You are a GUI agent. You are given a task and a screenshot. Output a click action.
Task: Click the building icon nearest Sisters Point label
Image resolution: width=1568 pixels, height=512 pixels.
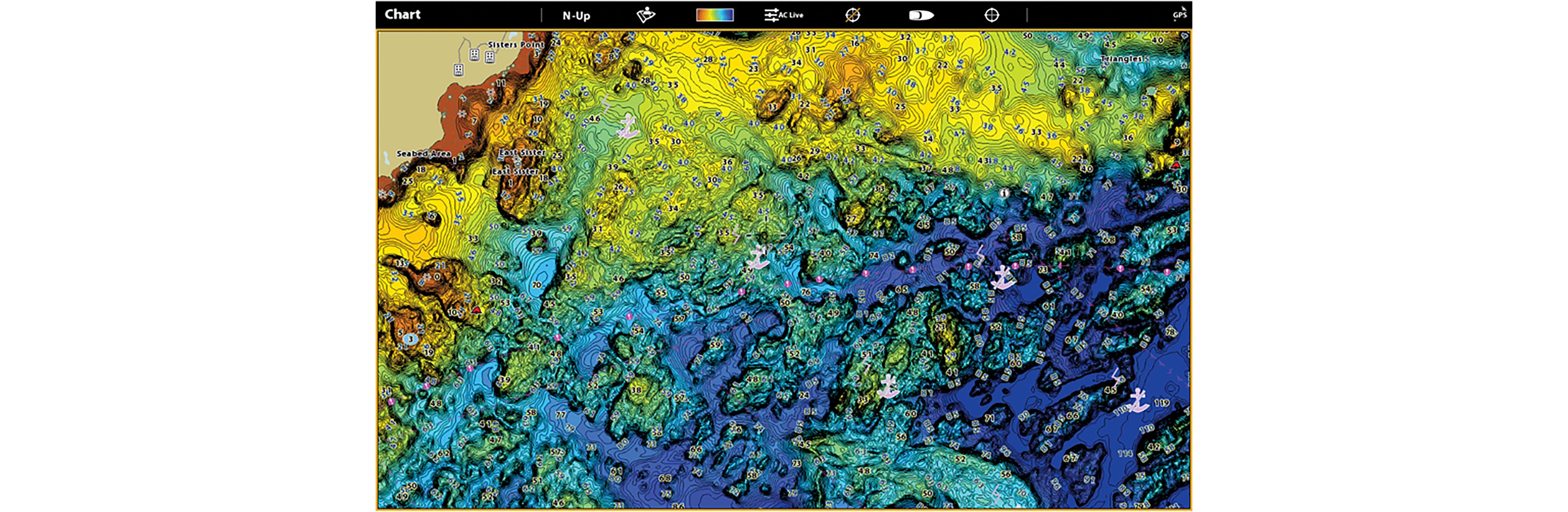point(490,57)
